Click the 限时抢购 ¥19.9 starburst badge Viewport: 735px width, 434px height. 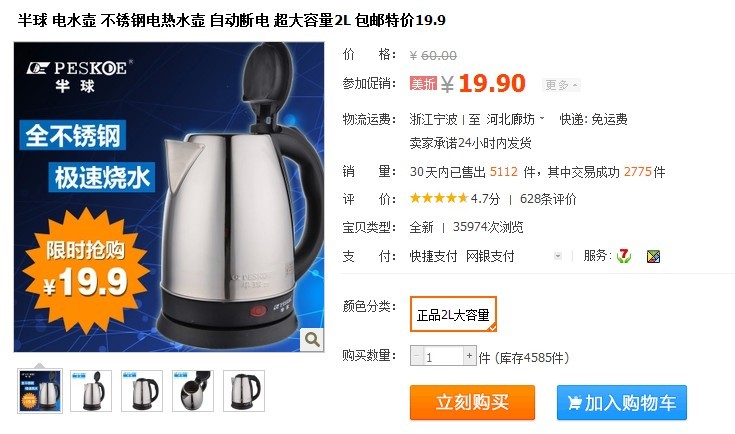tap(85, 271)
